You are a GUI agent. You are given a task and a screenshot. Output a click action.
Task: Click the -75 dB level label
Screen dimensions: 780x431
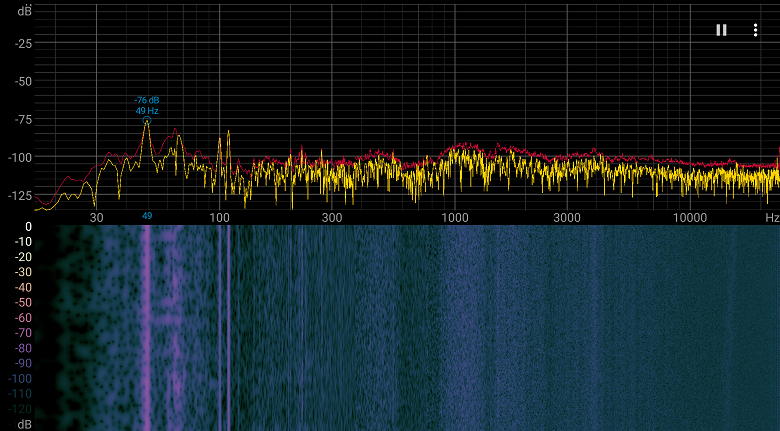pyautogui.click(x=23, y=119)
